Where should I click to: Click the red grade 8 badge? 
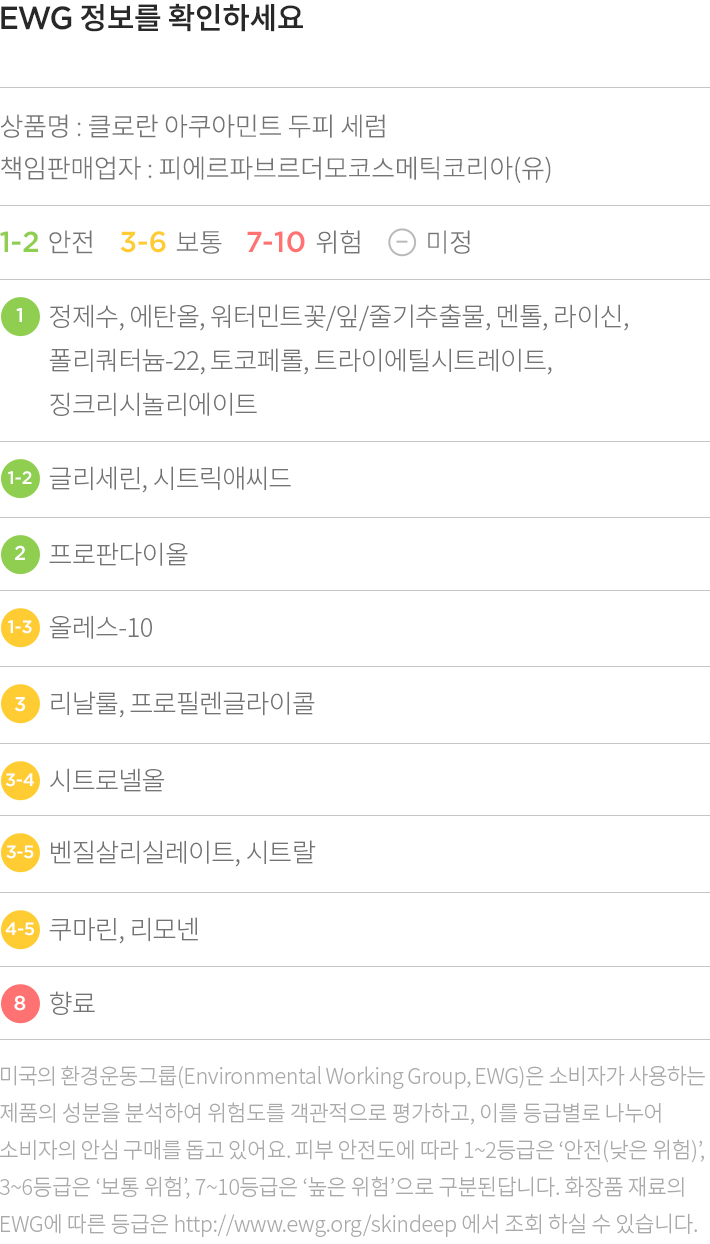(x=20, y=1003)
